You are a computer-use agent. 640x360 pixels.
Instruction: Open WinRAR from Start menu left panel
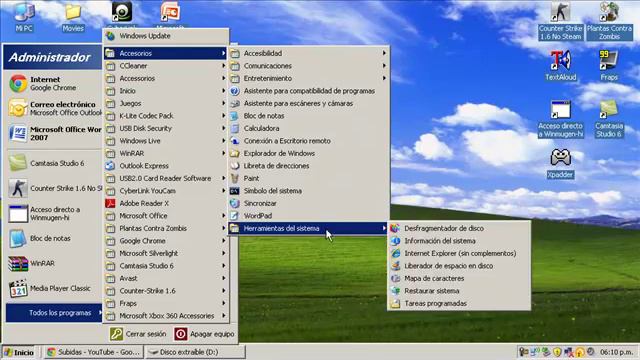point(53,263)
